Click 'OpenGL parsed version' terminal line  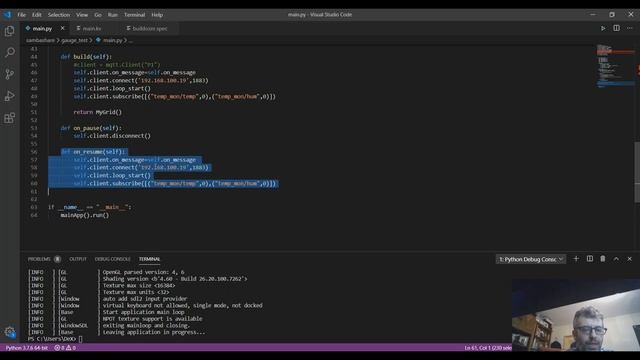point(143,272)
